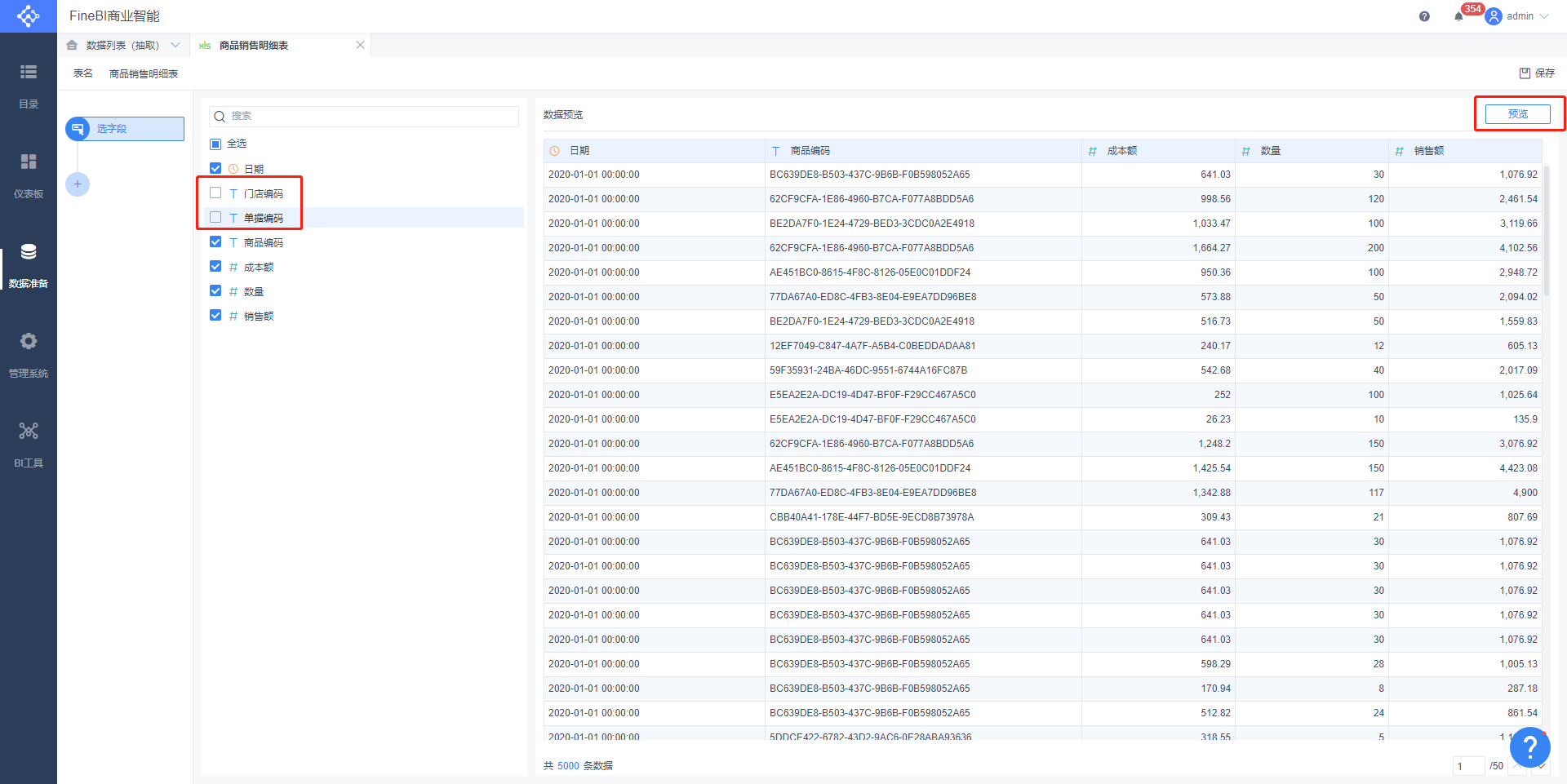Image resolution: width=1567 pixels, height=784 pixels.
Task: Select sales value 287.18 cell
Action: point(1465,689)
